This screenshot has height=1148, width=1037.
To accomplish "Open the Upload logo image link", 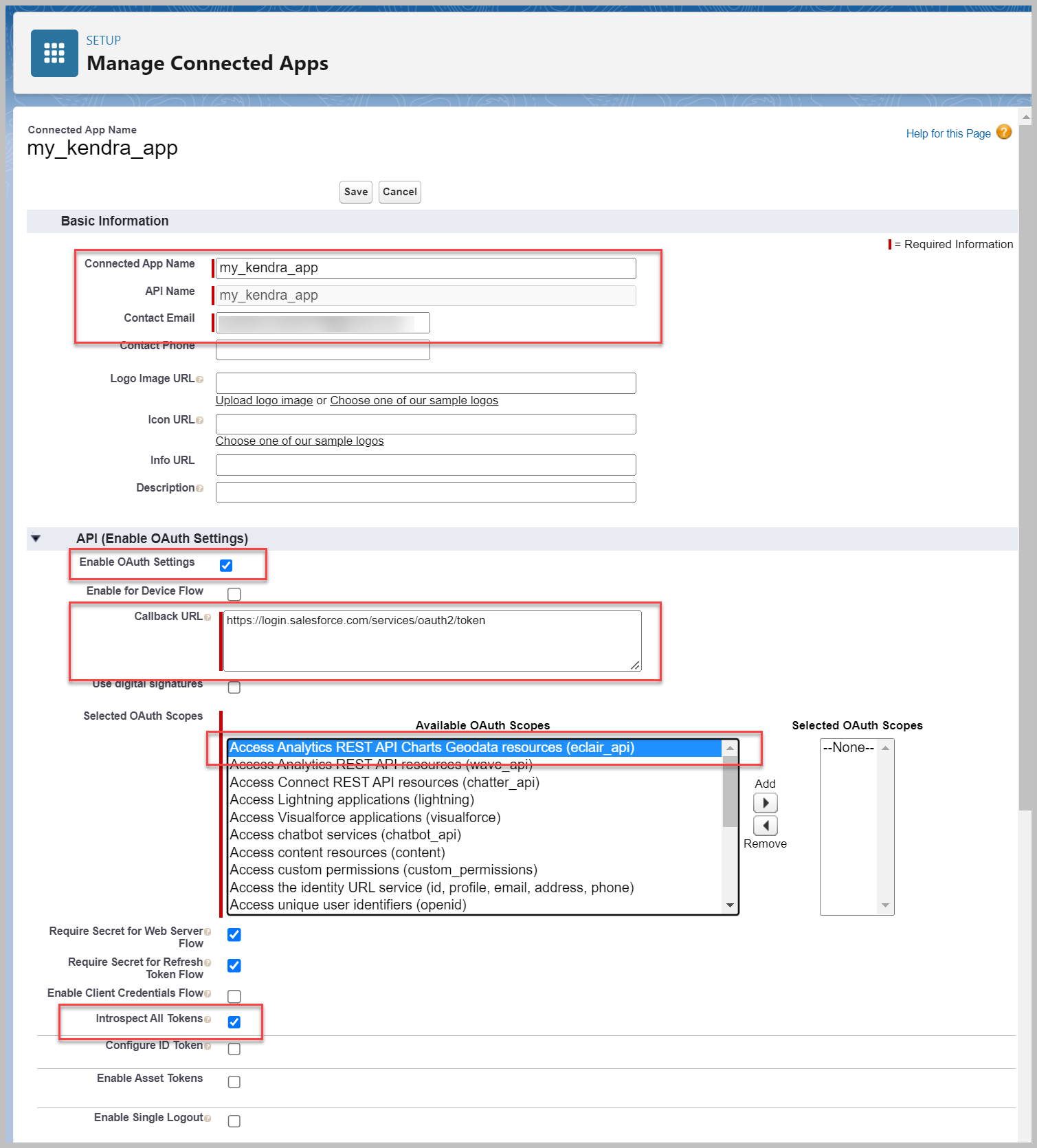I will pos(264,400).
